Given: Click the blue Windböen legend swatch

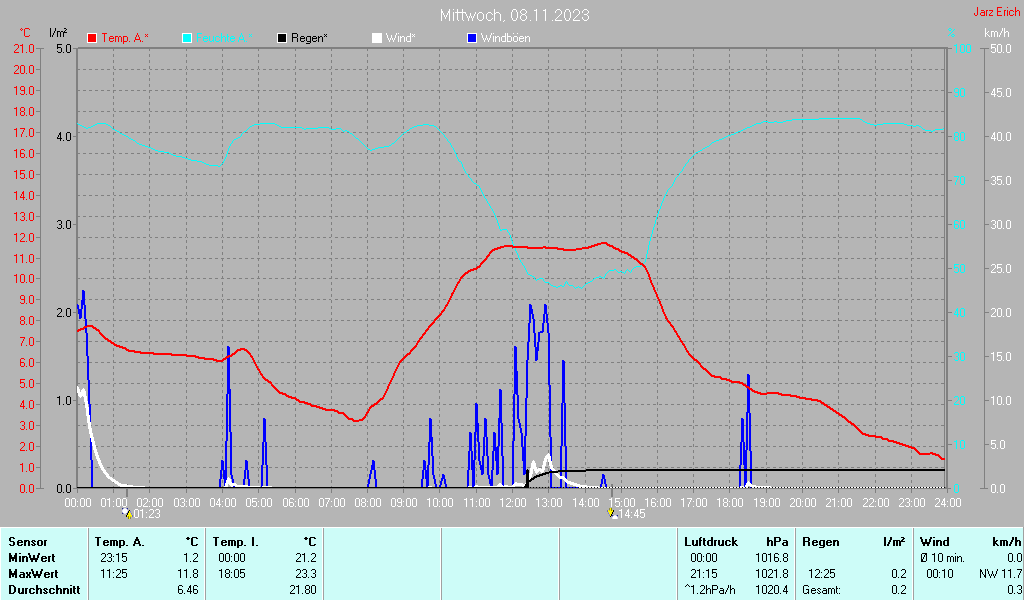Looking at the screenshot, I should [x=471, y=38].
